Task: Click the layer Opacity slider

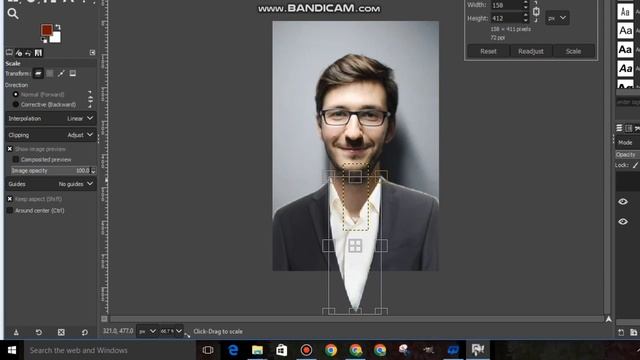Action: point(628,155)
